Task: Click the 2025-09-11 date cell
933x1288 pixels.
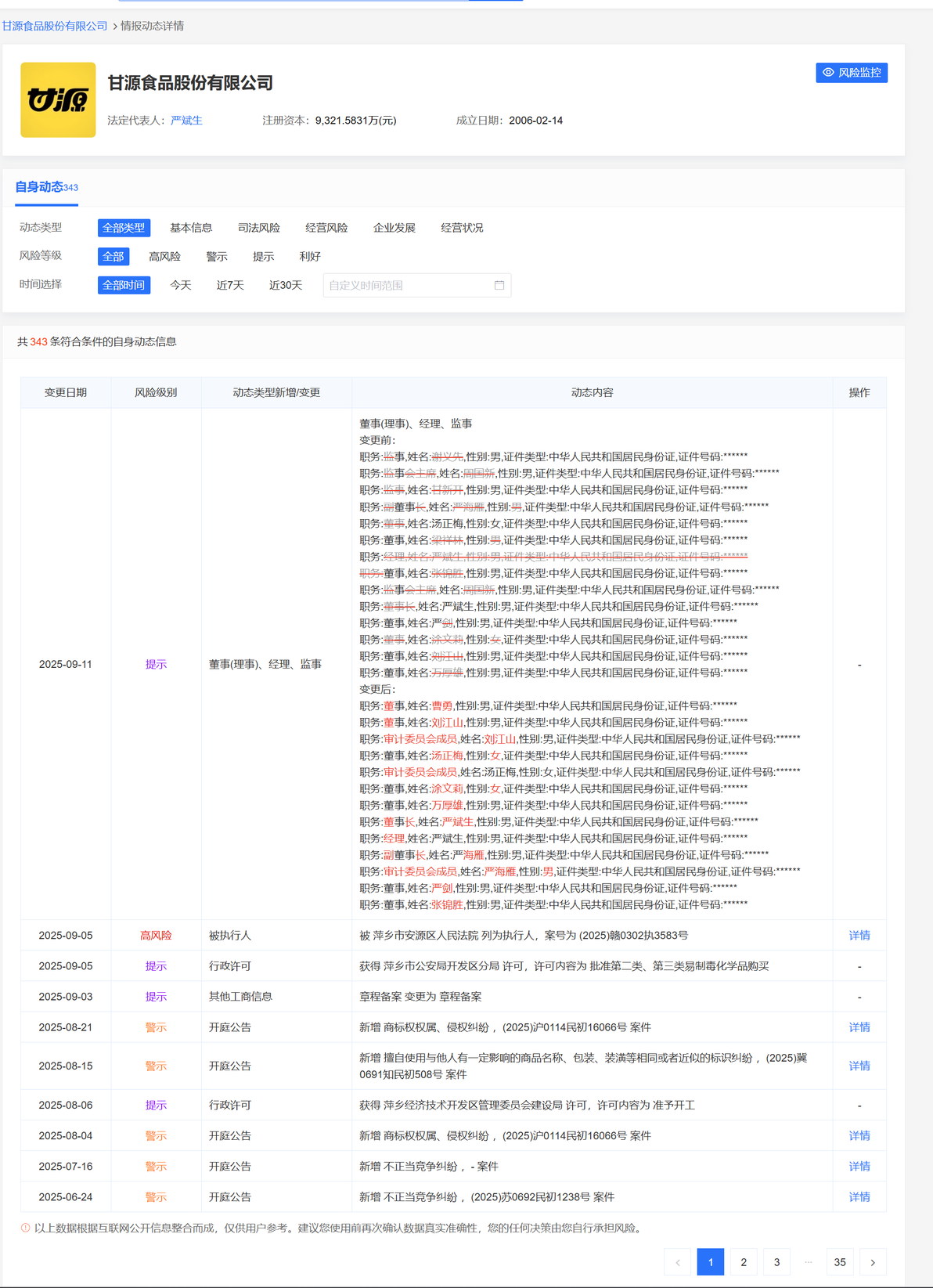Action: click(x=66, y=664)
